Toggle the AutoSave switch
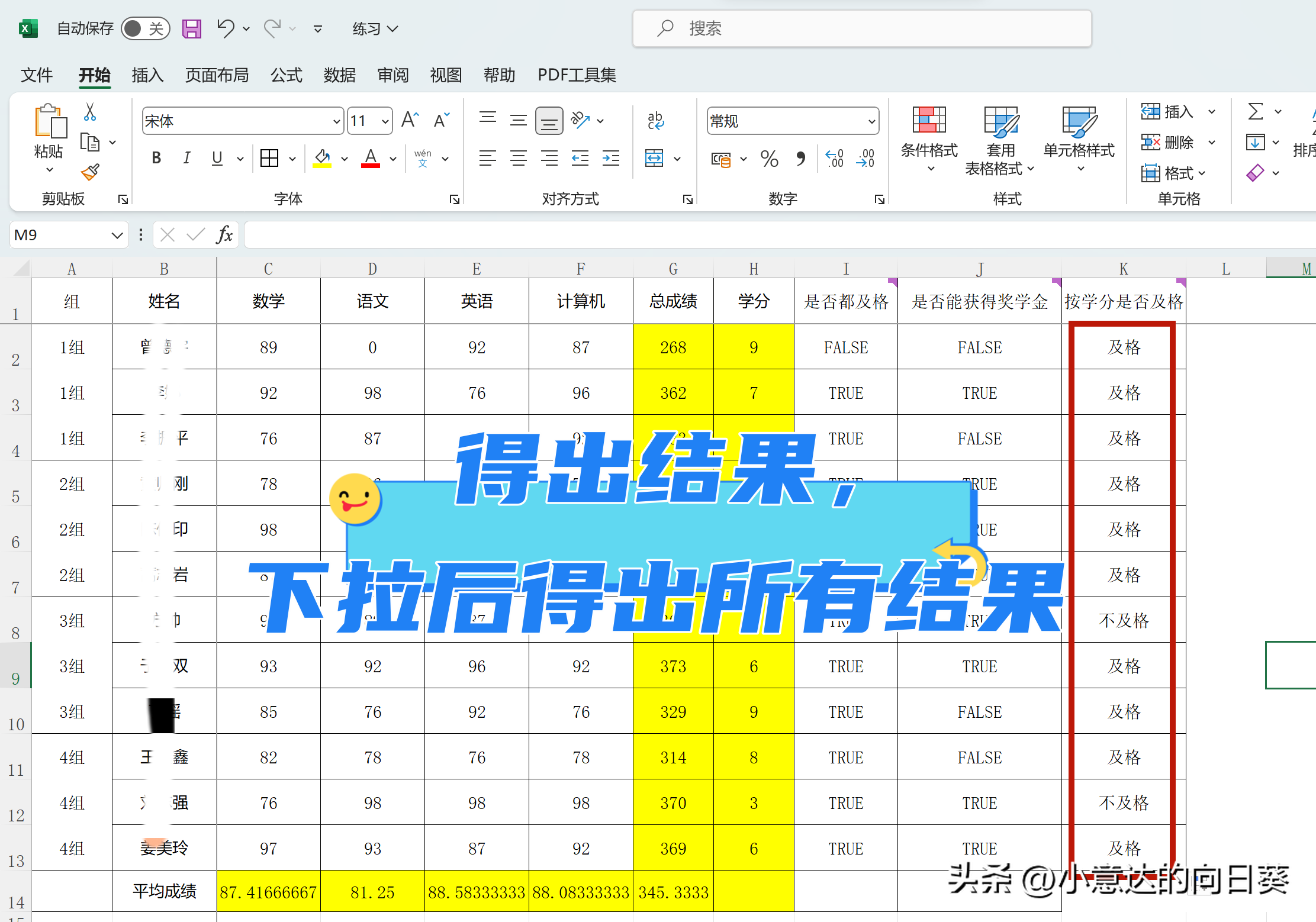Image resolution: width=1316 pixels, height=922 pixels. click(145, 28)
